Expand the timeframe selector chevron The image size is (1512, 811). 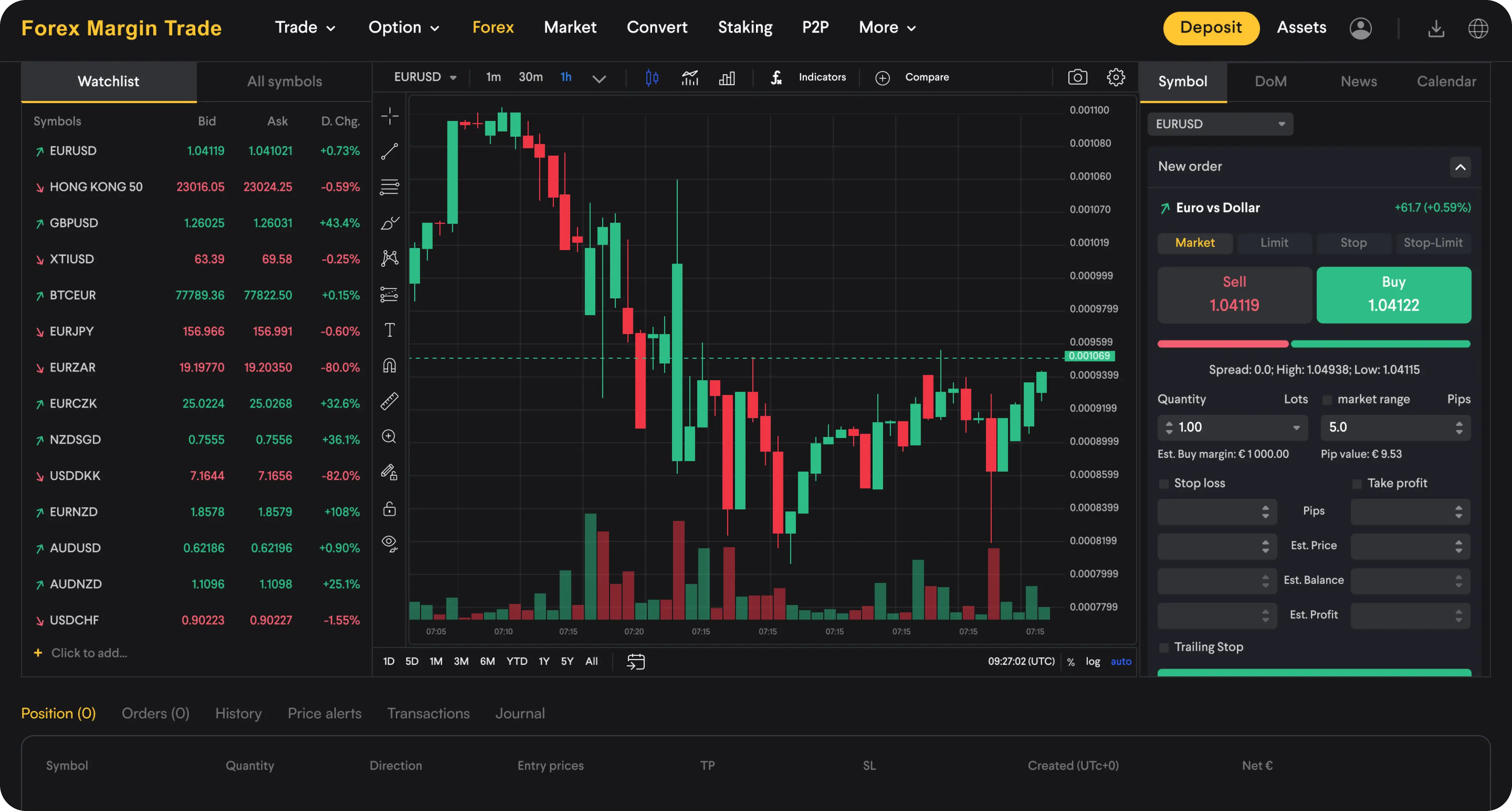(x=599, y=77)
